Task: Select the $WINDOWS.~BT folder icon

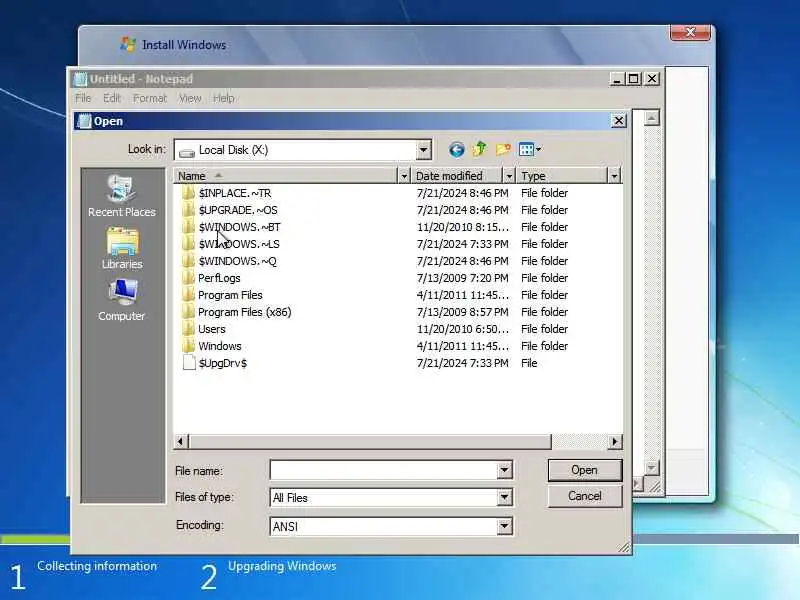Action: pos(188,227)
